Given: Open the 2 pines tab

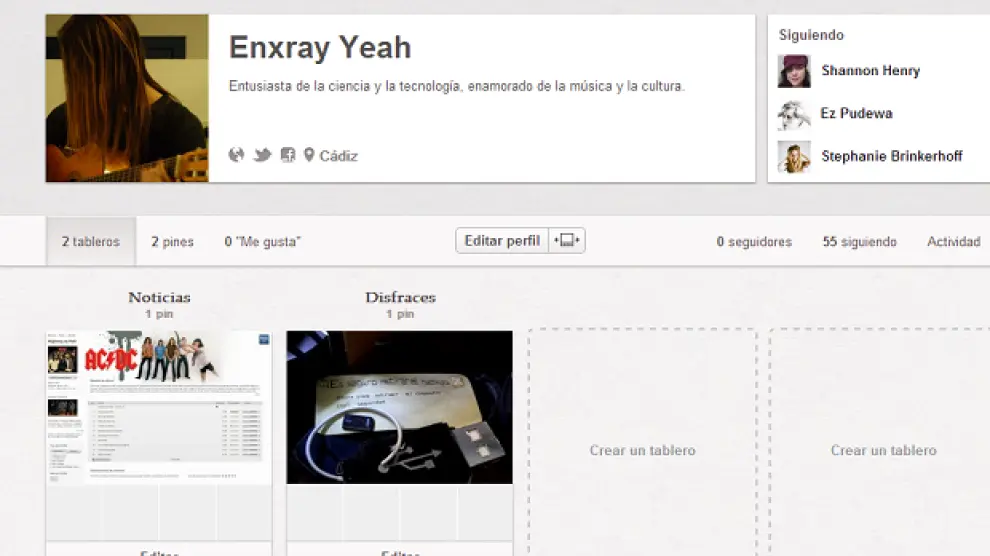Looking at the screenshot, I should [172, 242].
